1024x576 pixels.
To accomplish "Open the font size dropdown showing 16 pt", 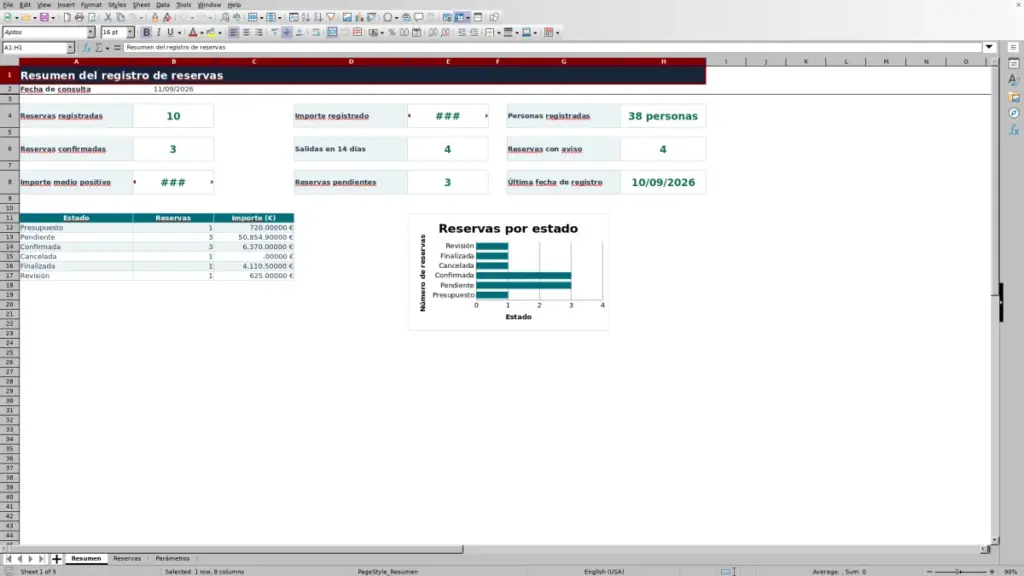I will 130,32.
